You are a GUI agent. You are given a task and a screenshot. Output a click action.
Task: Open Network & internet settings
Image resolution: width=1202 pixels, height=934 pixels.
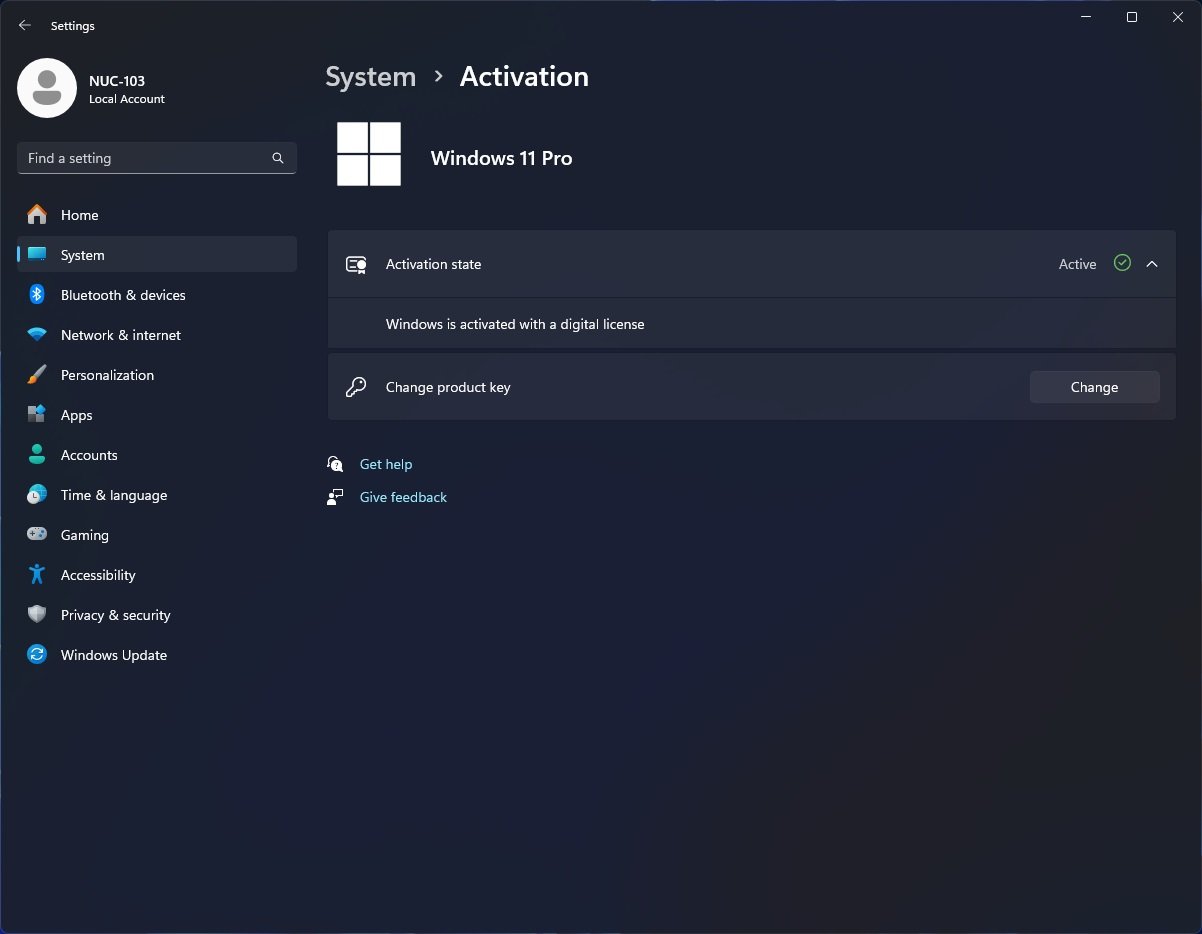tap(157, 335)
